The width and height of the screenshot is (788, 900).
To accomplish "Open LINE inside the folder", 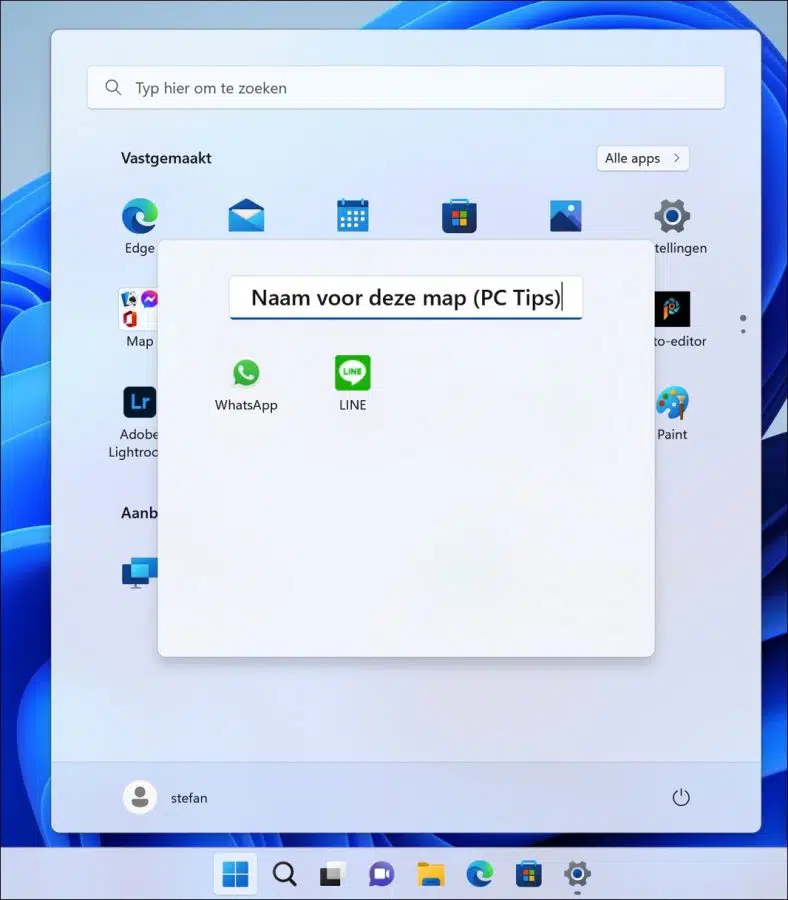I will 352,373.
